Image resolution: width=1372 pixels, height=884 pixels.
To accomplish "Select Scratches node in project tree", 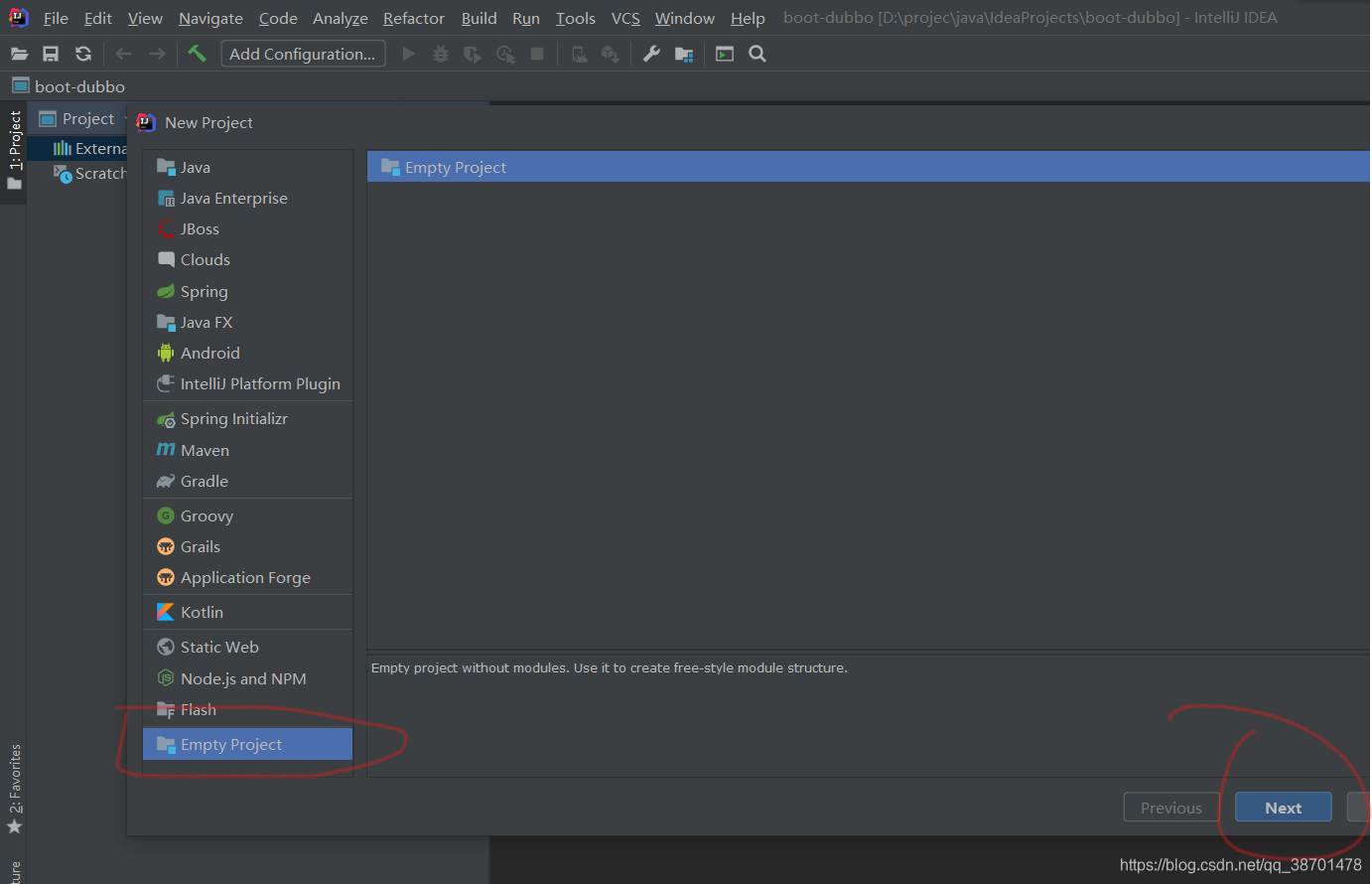I will 89,173.
